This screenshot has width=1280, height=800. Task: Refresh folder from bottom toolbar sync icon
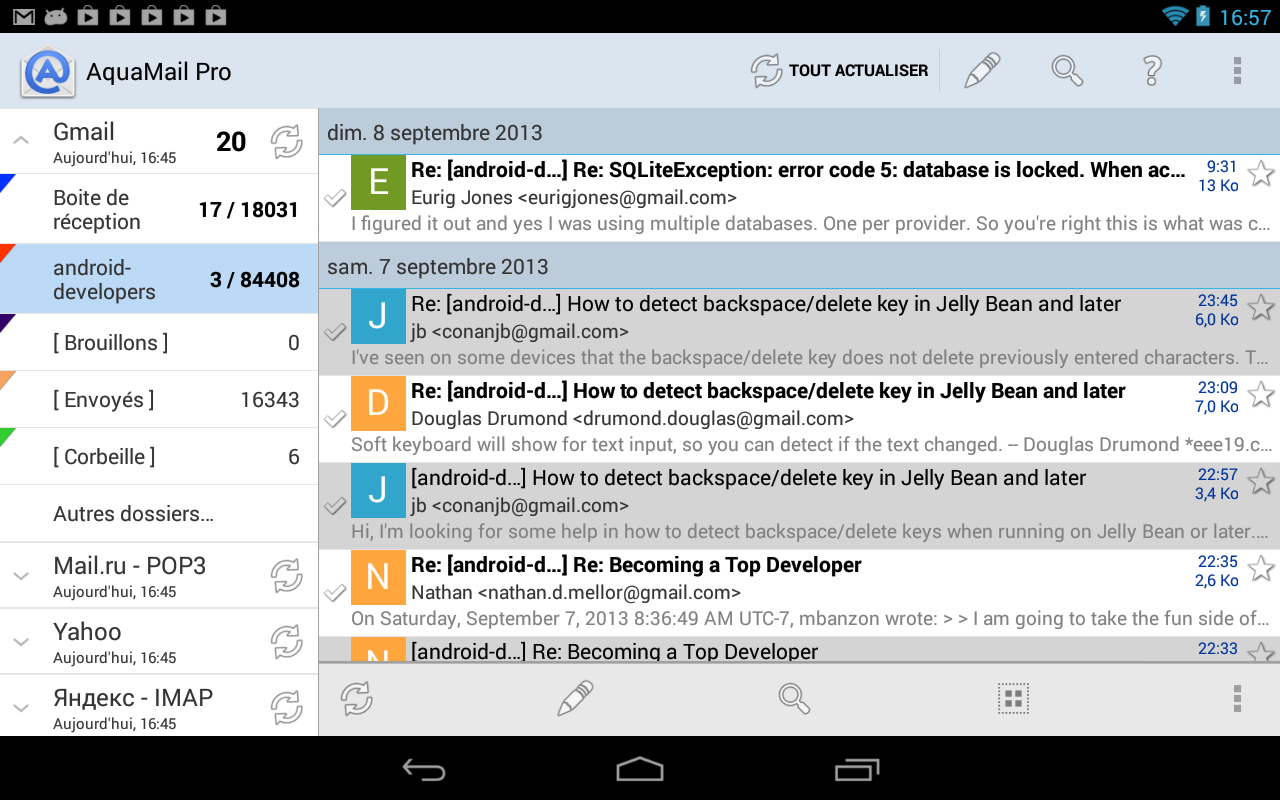357,698
